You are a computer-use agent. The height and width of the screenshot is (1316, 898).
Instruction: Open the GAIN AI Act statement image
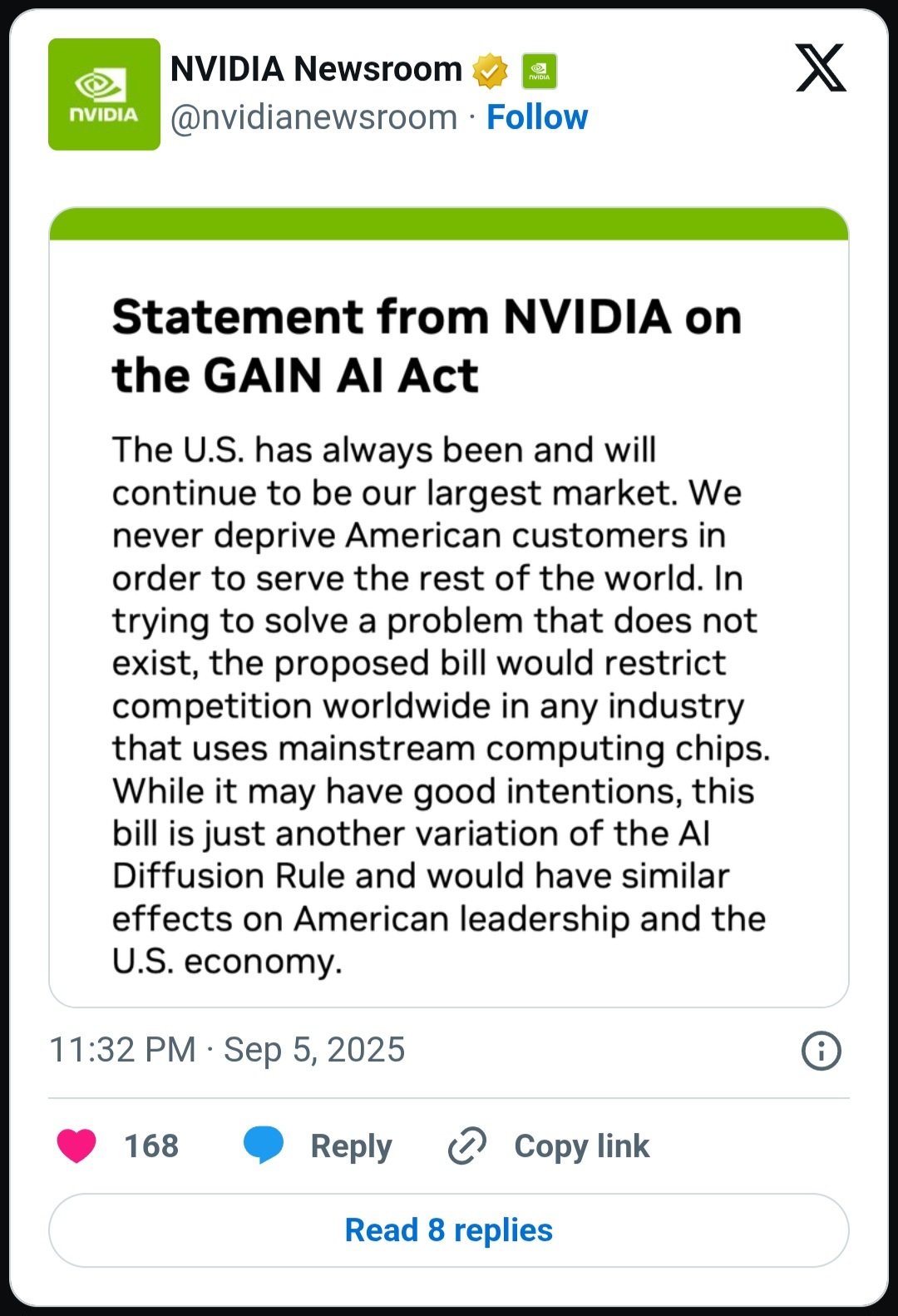click(x=449, y=607)
